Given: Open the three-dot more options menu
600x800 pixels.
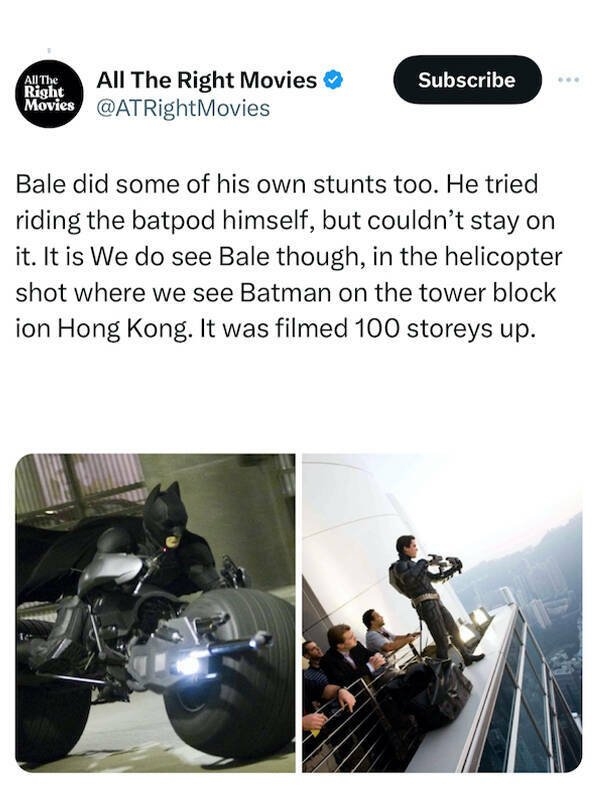Looking at the screenshot, I should click(569, 79).
